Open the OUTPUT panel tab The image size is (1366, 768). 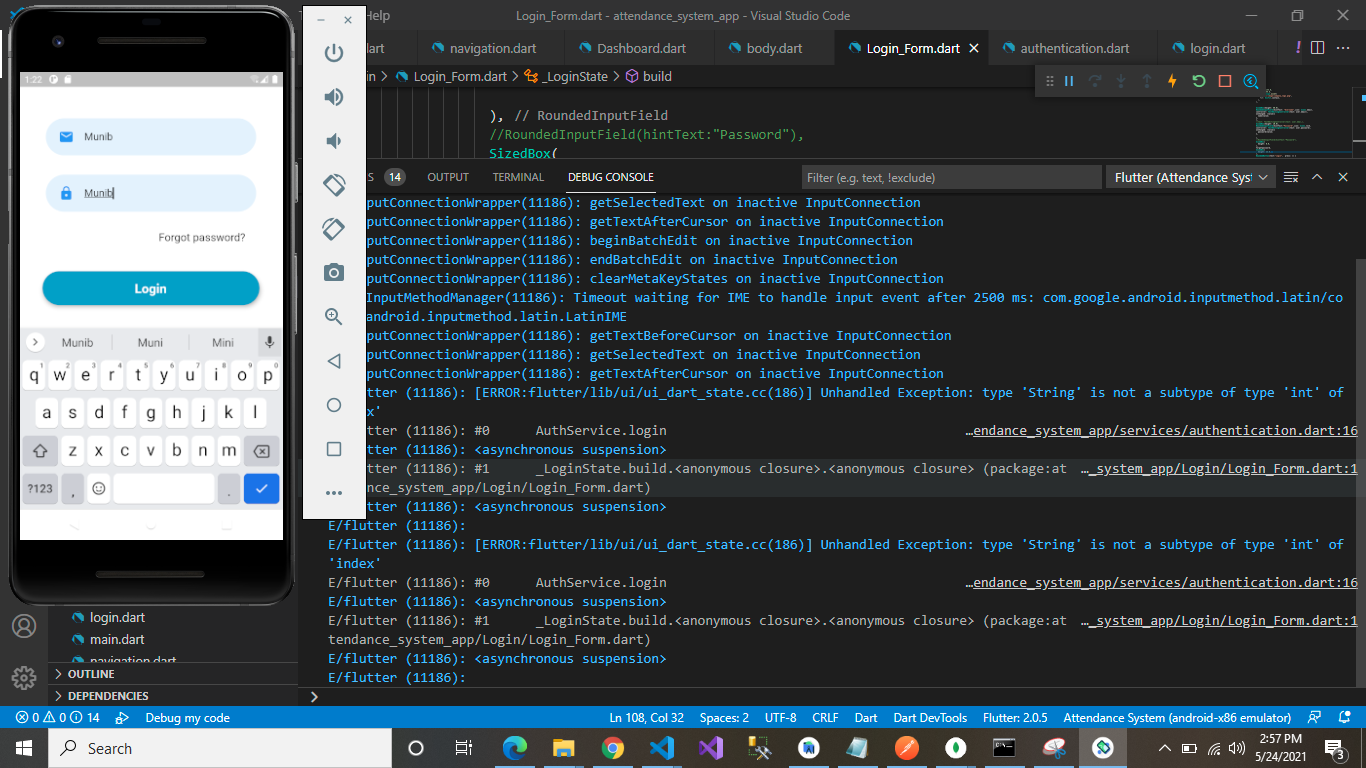click(448, 177)
